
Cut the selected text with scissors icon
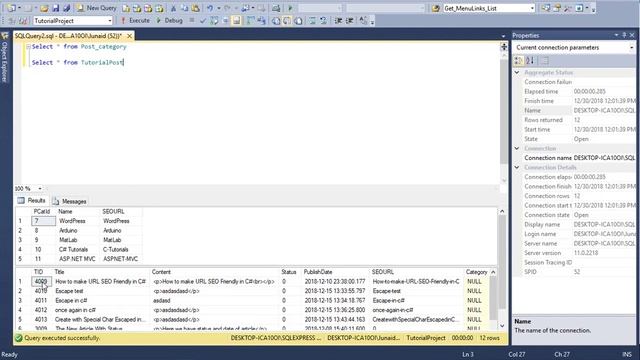point(173,8)
